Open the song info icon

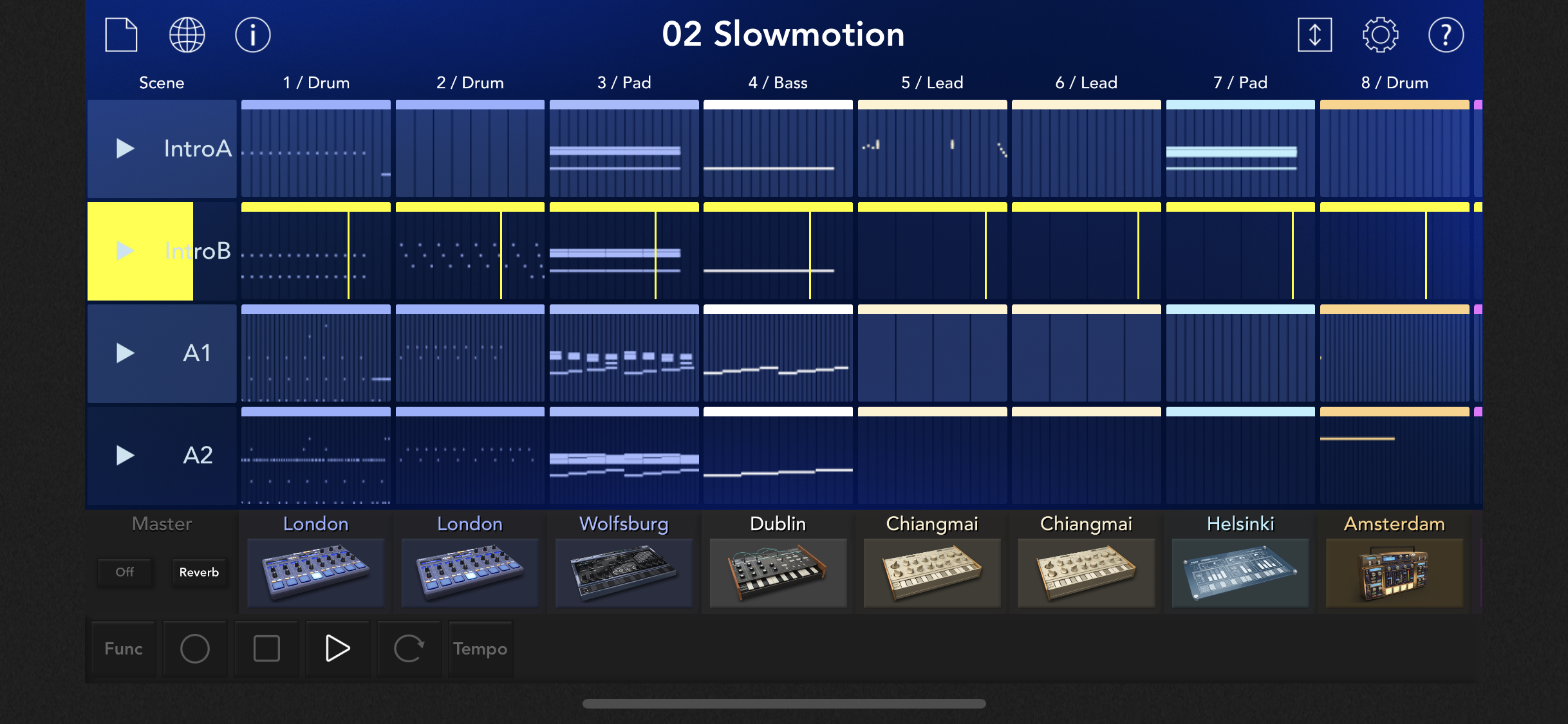[x=253, y=35]
